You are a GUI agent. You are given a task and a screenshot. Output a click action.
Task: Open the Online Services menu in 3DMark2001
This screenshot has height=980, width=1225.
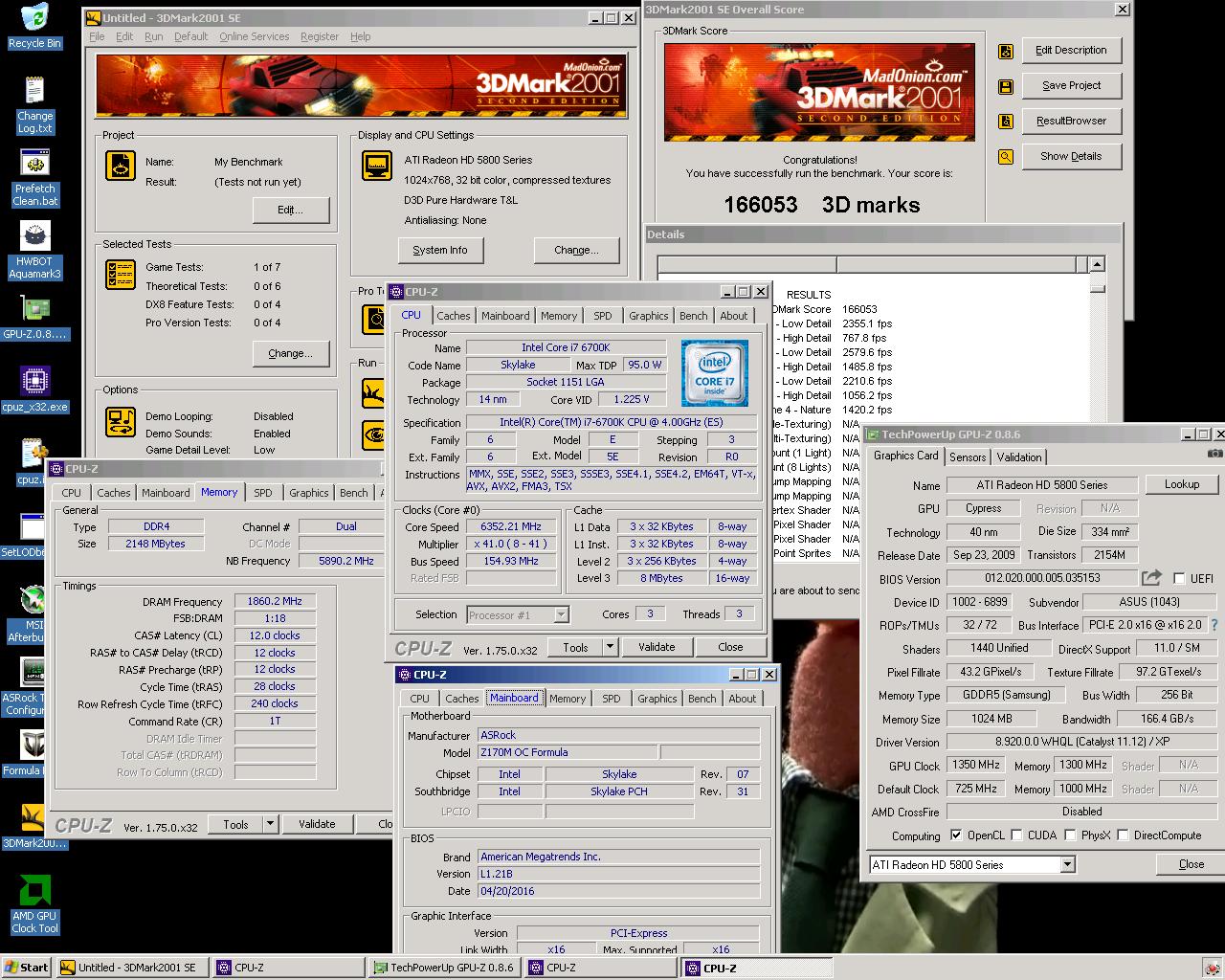pyautogui.click(x=254, y=36)
